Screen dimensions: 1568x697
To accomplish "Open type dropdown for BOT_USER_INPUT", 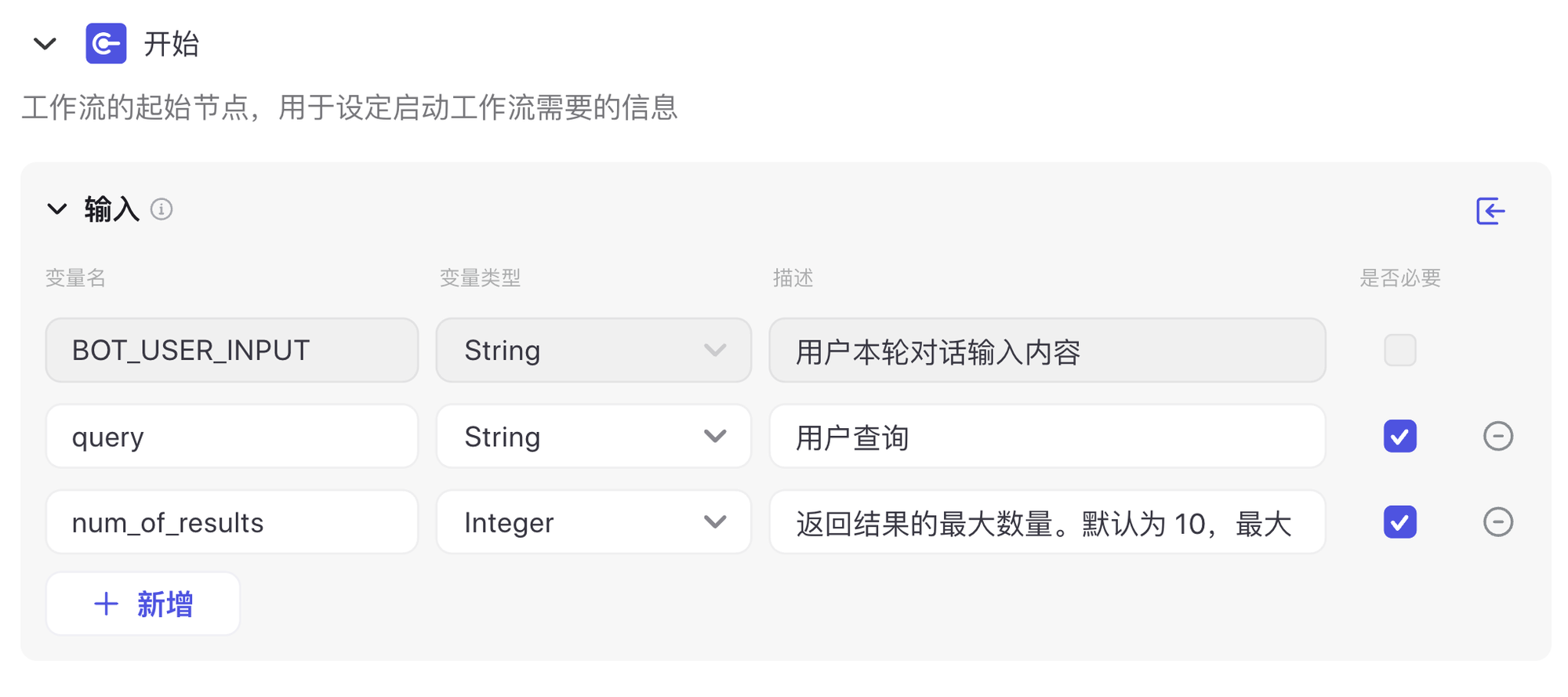I will (x=593, y=350).
